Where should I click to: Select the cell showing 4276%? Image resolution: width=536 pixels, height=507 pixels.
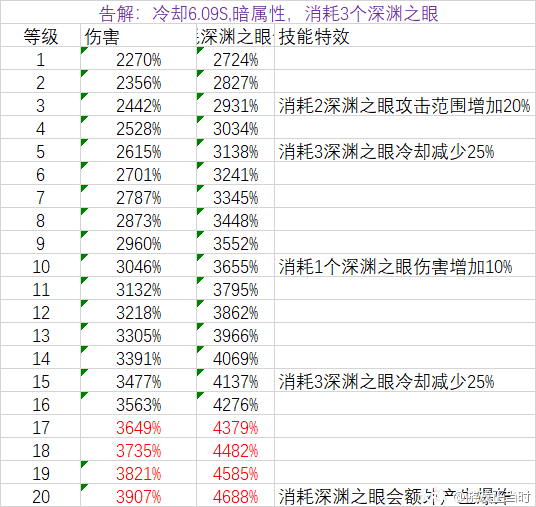coord(236,403)
